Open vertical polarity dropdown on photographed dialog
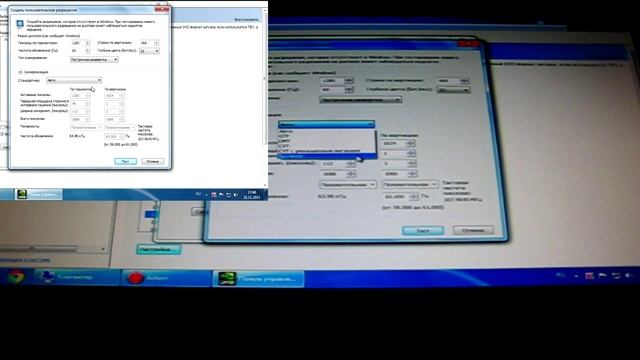Viewport: 640px width, 360px height. click(x=409, y=184)
